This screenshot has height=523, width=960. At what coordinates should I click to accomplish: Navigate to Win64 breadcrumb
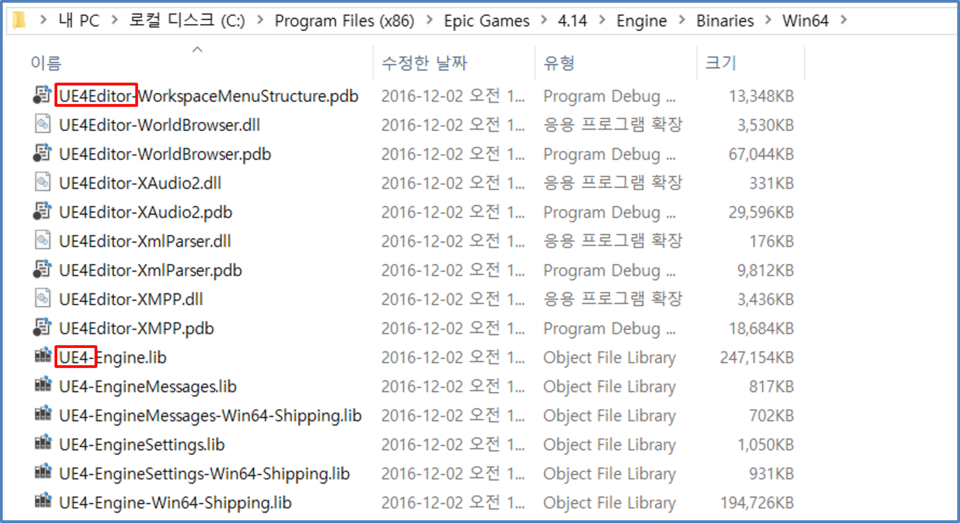tap(806, 21)
